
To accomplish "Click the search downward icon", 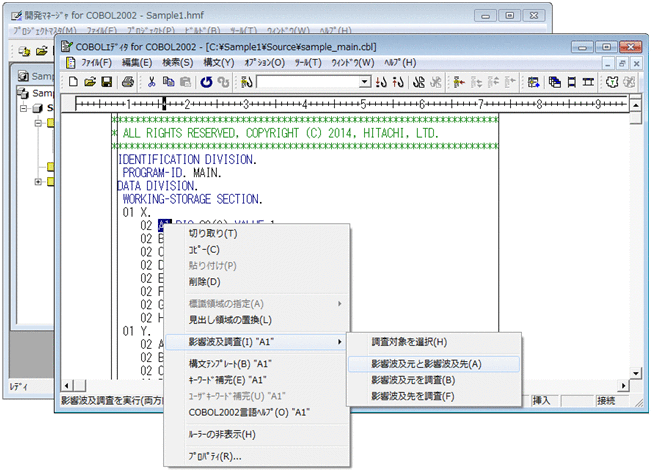I will (381, 82).
